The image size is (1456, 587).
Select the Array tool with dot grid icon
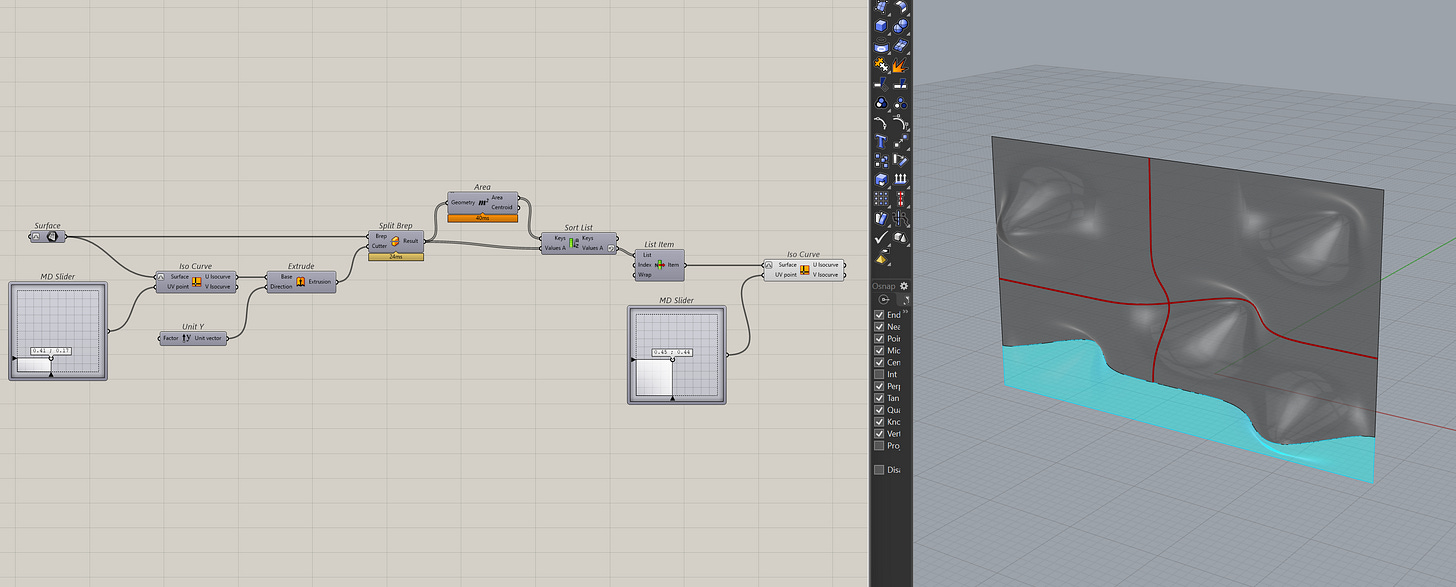(881, 197)
